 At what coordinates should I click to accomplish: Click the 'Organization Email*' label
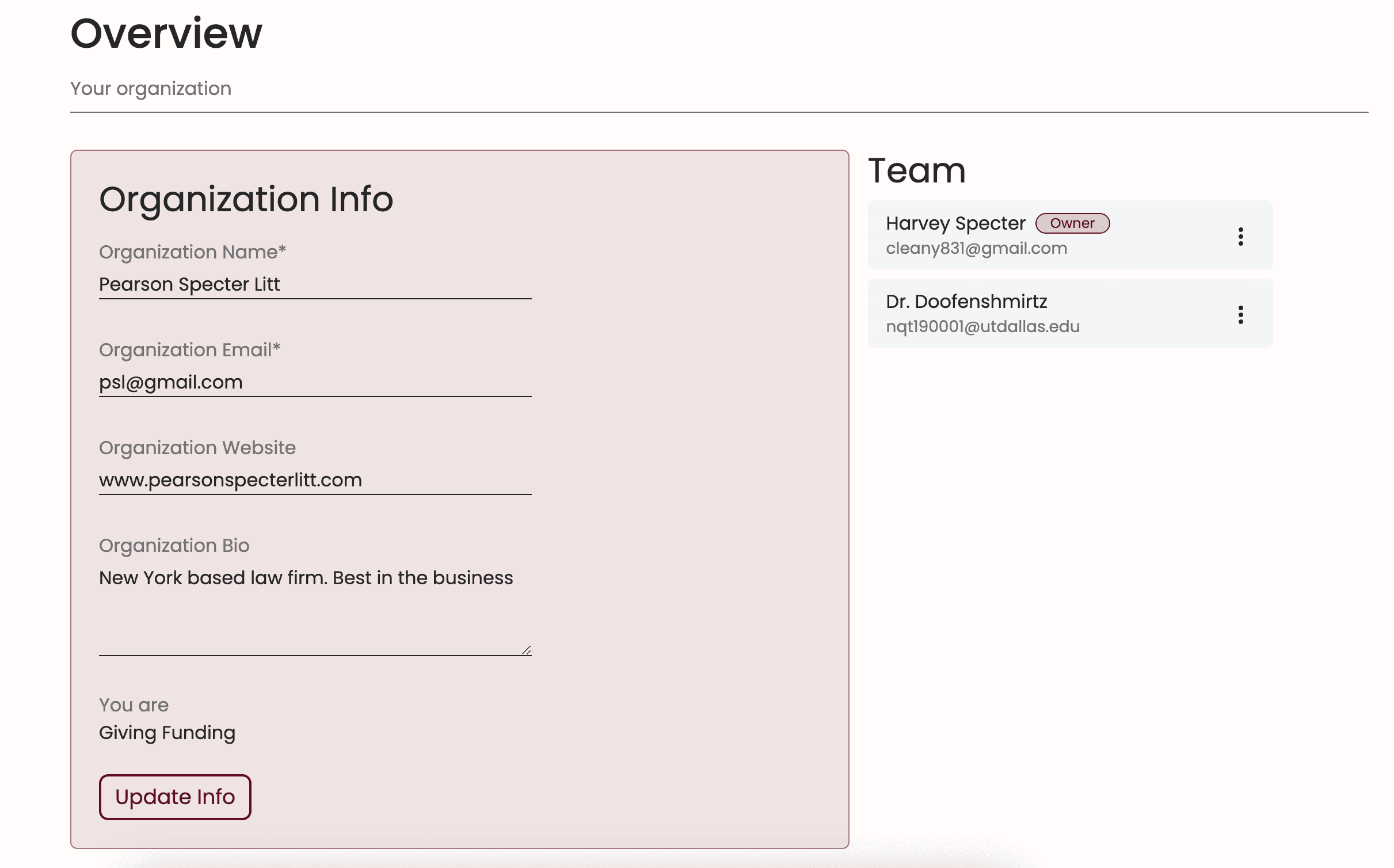click(189, 350)
